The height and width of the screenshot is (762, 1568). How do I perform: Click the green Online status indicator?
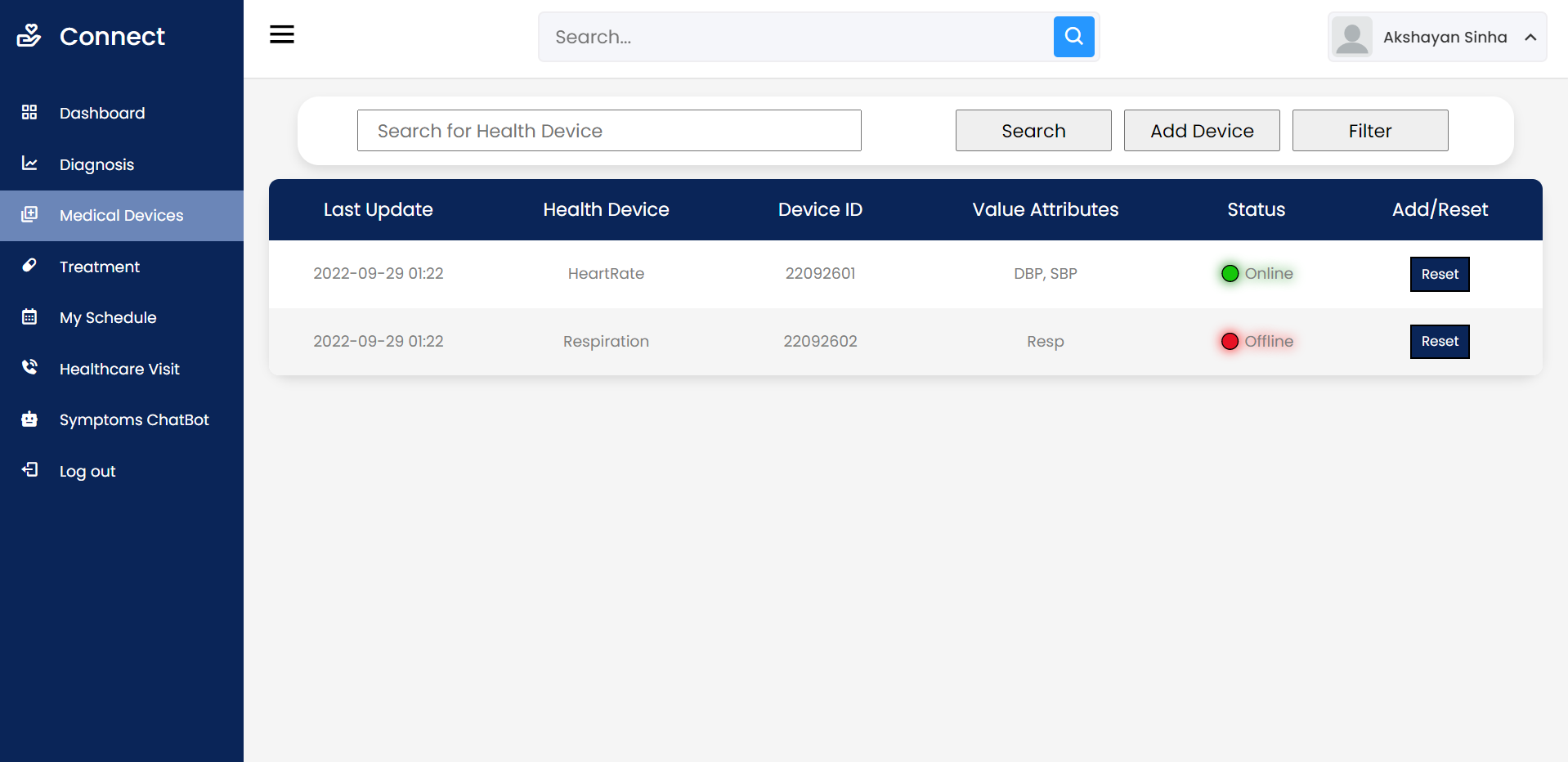[x=1230, y=273]
